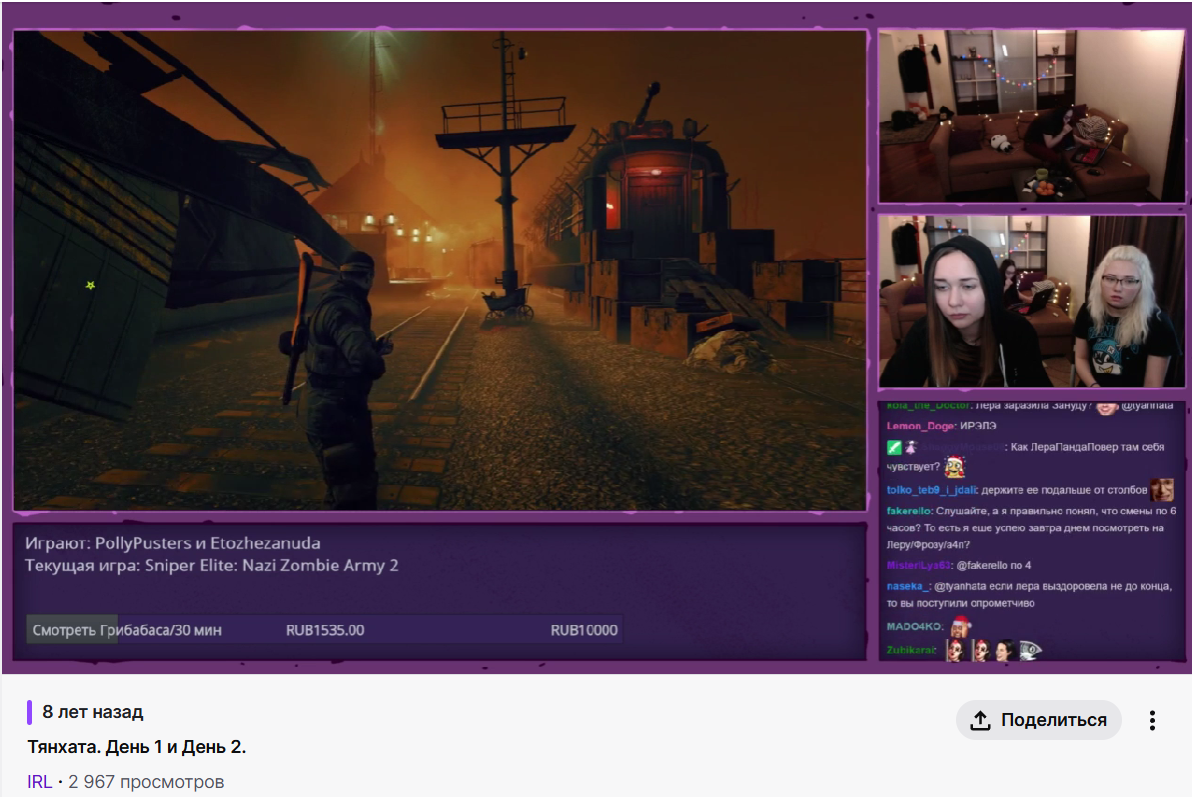Viewport: 1192px width, 797px height.
Task: Click the Lemon_Doge chat username
Action: [921, 426]
